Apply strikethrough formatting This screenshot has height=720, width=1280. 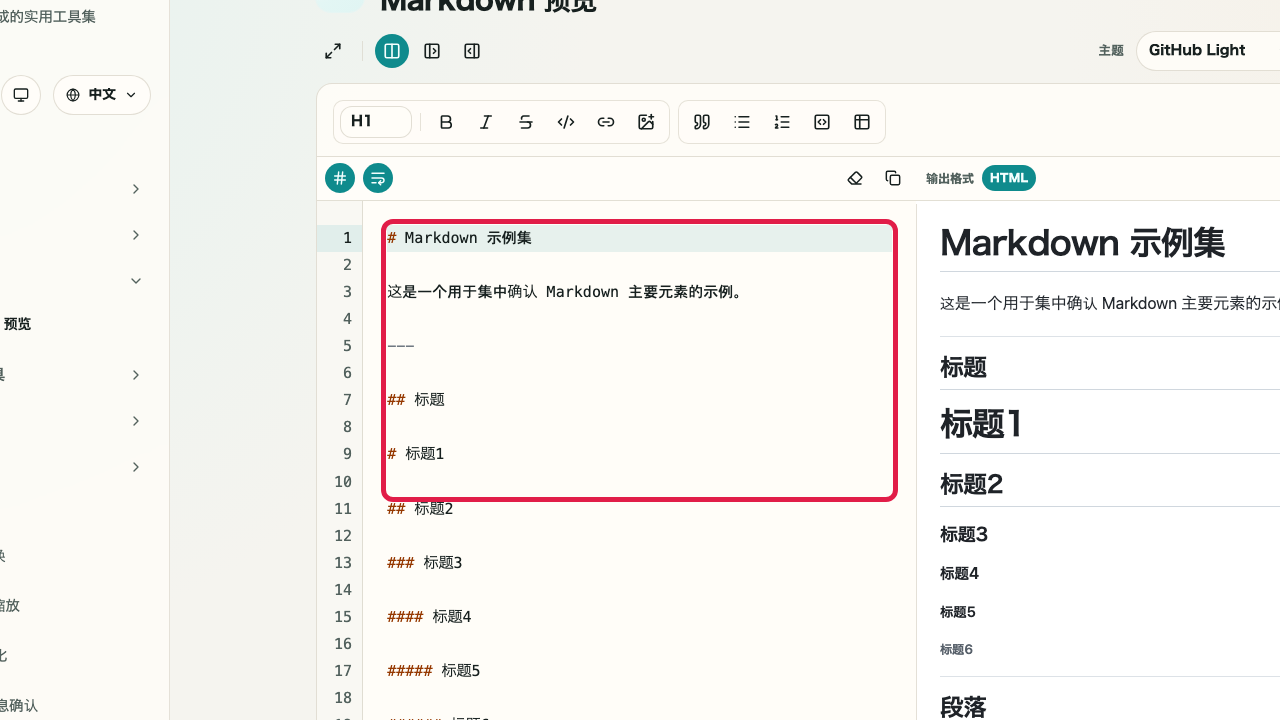click(x=526, y=122)
